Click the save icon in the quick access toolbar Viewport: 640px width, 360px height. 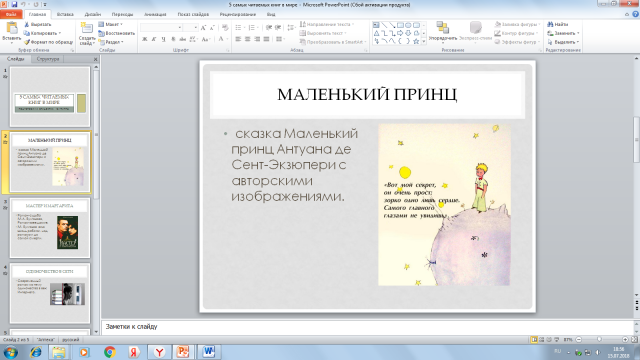14,4
